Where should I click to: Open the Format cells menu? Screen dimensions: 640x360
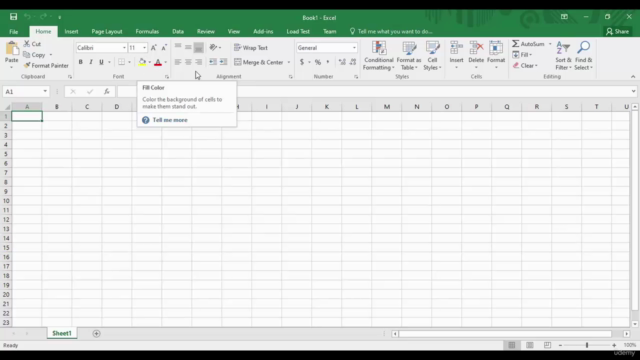pyautogui.click(x=496, y=55)
